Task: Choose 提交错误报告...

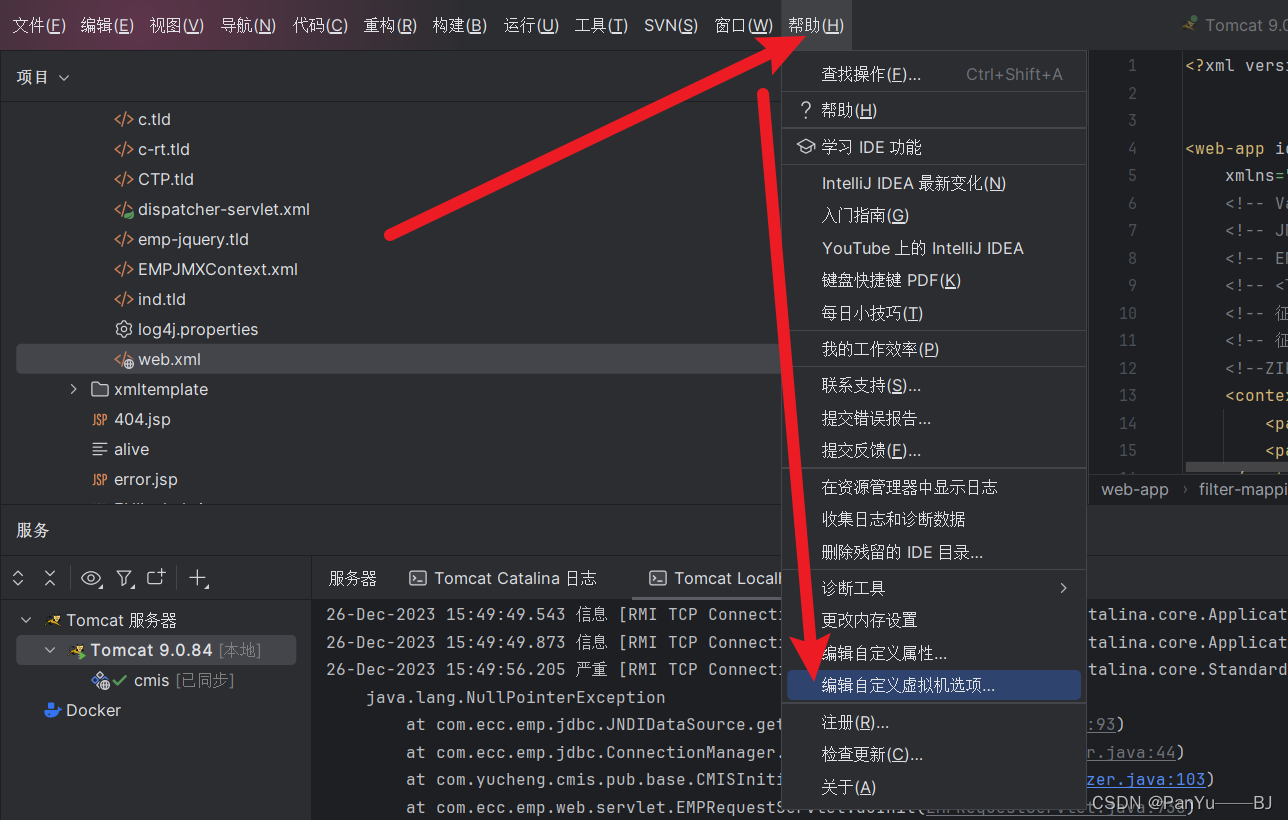Action: click(x=935, y=418)
